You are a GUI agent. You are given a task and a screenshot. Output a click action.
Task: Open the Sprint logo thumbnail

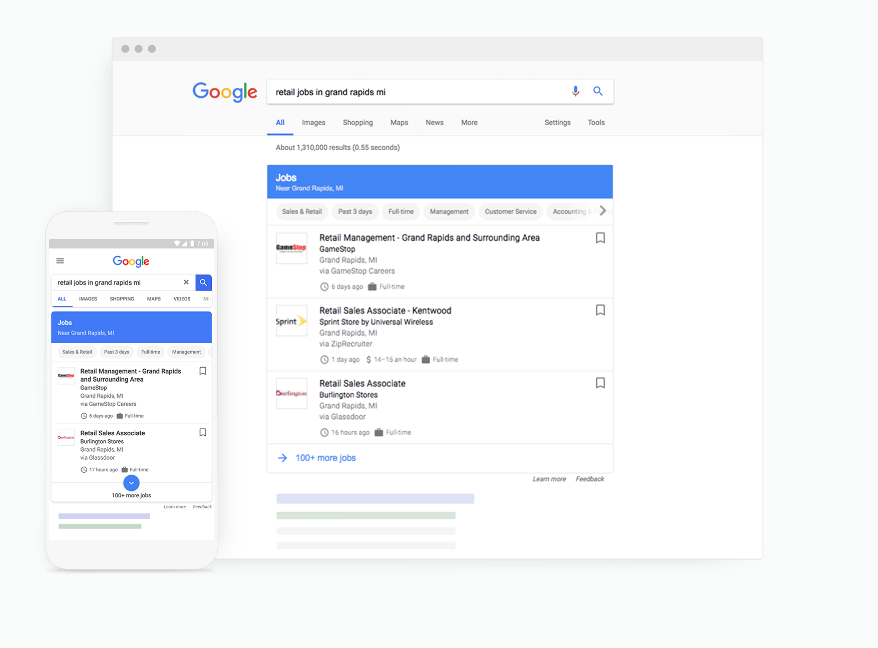click(x=291, y=321)
